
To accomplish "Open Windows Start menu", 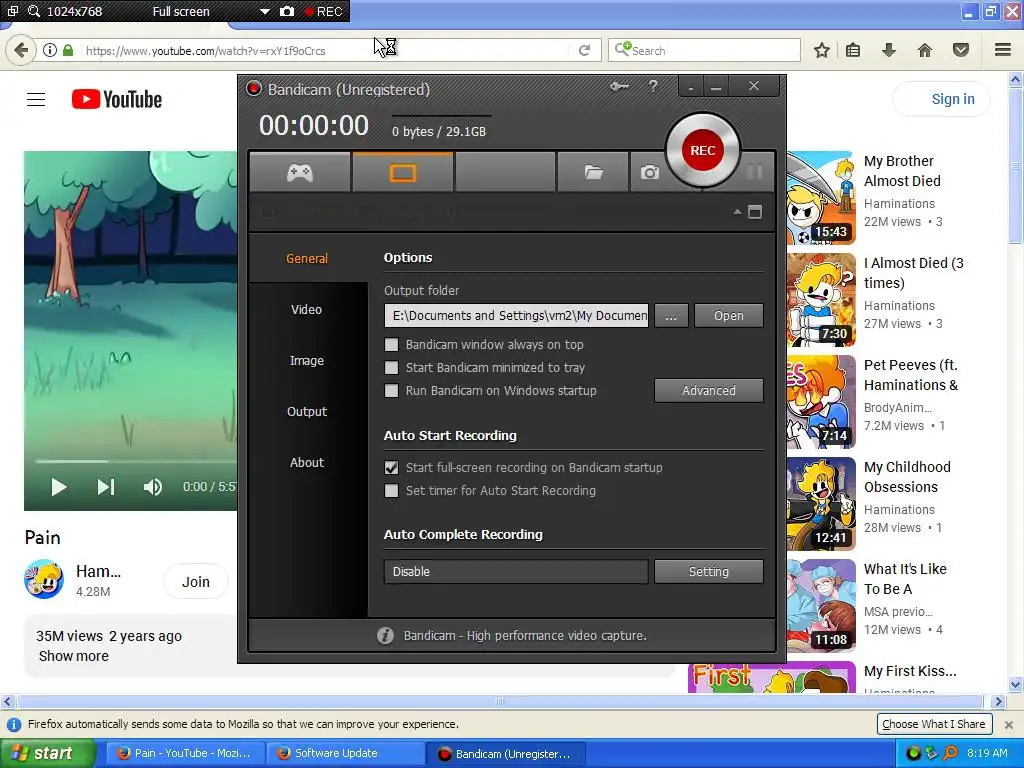I will click(48, 753).
